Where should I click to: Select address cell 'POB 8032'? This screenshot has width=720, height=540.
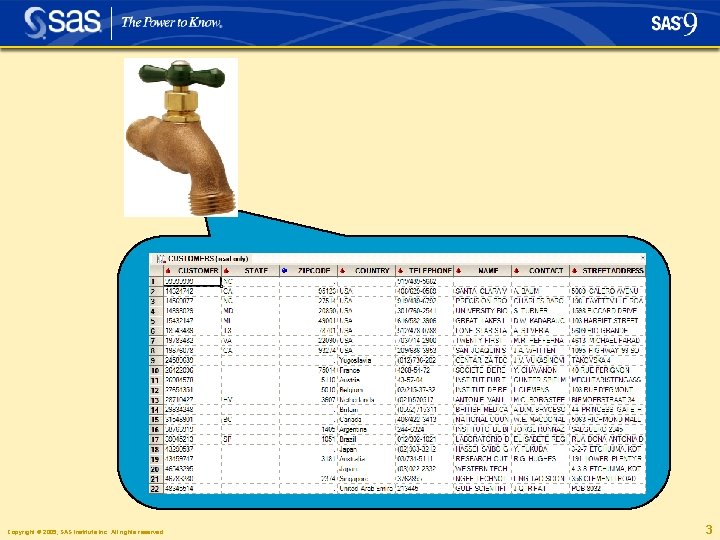click(607, 489)
